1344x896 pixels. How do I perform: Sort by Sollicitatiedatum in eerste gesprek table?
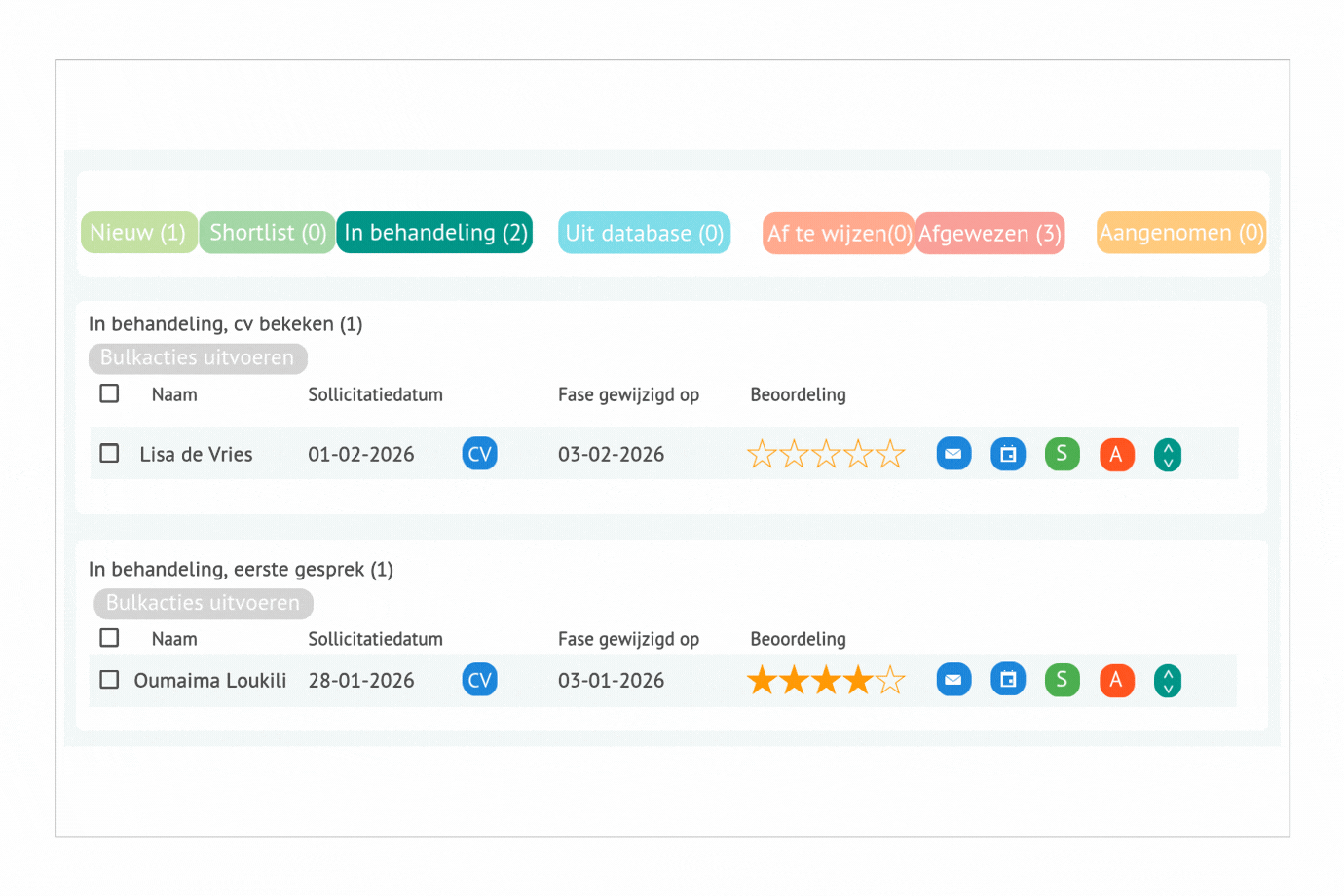click(x=375, y=640)
